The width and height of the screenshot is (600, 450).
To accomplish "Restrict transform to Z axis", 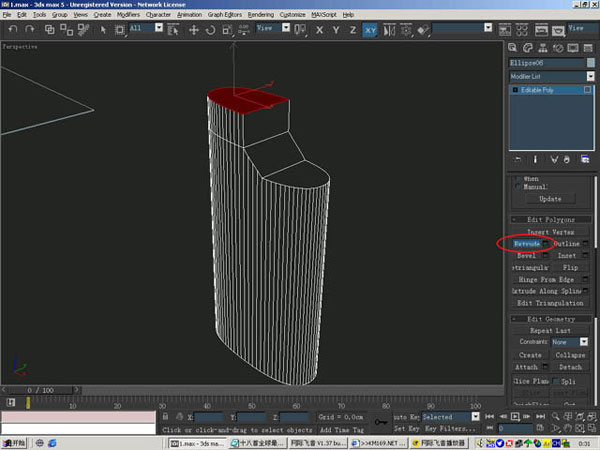I will click(352, 30).
